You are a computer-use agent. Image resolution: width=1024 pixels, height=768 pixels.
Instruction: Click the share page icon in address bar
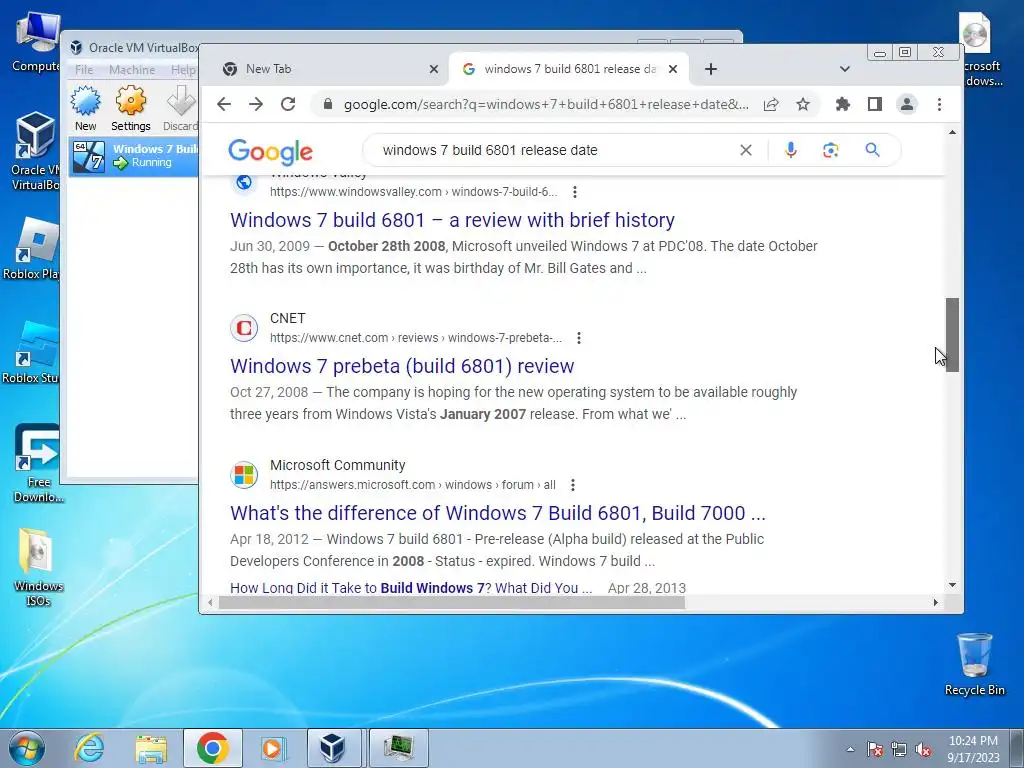point(771,104)
